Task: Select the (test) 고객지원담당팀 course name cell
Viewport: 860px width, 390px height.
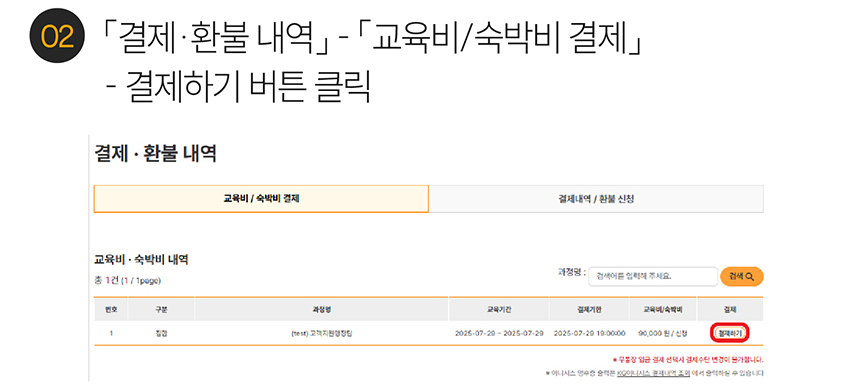Action: click(x=321, y=334)
